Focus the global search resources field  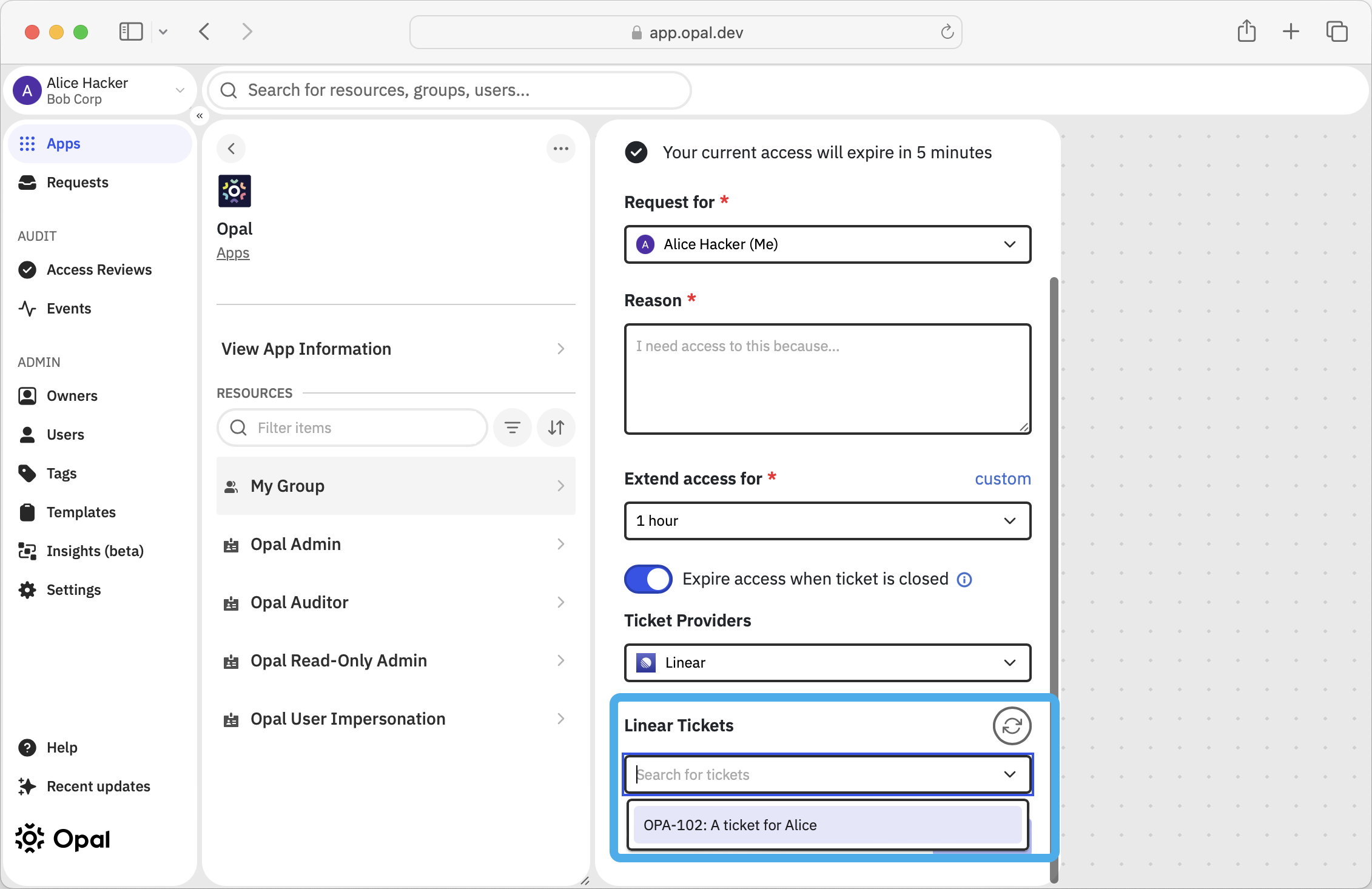click(x=449, y=90)
